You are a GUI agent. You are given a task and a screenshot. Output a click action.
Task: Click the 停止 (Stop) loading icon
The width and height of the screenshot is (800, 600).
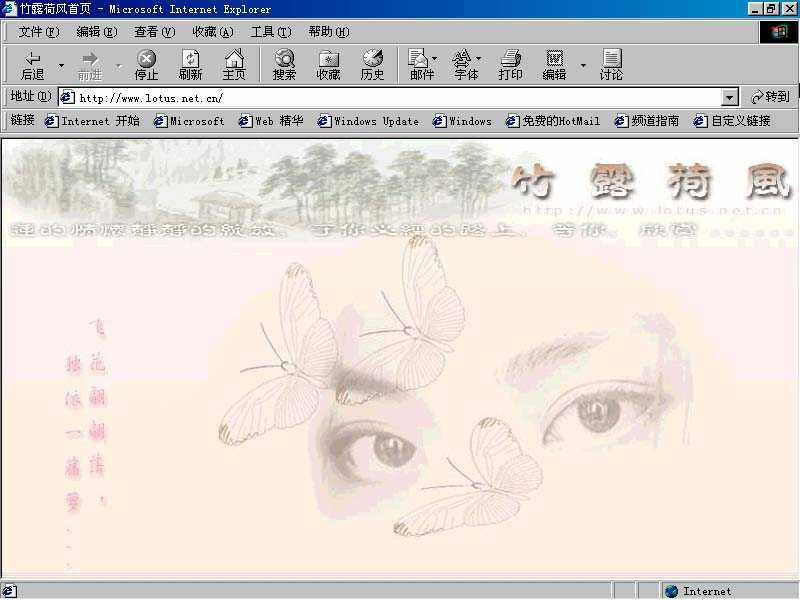tap(146, 63)
